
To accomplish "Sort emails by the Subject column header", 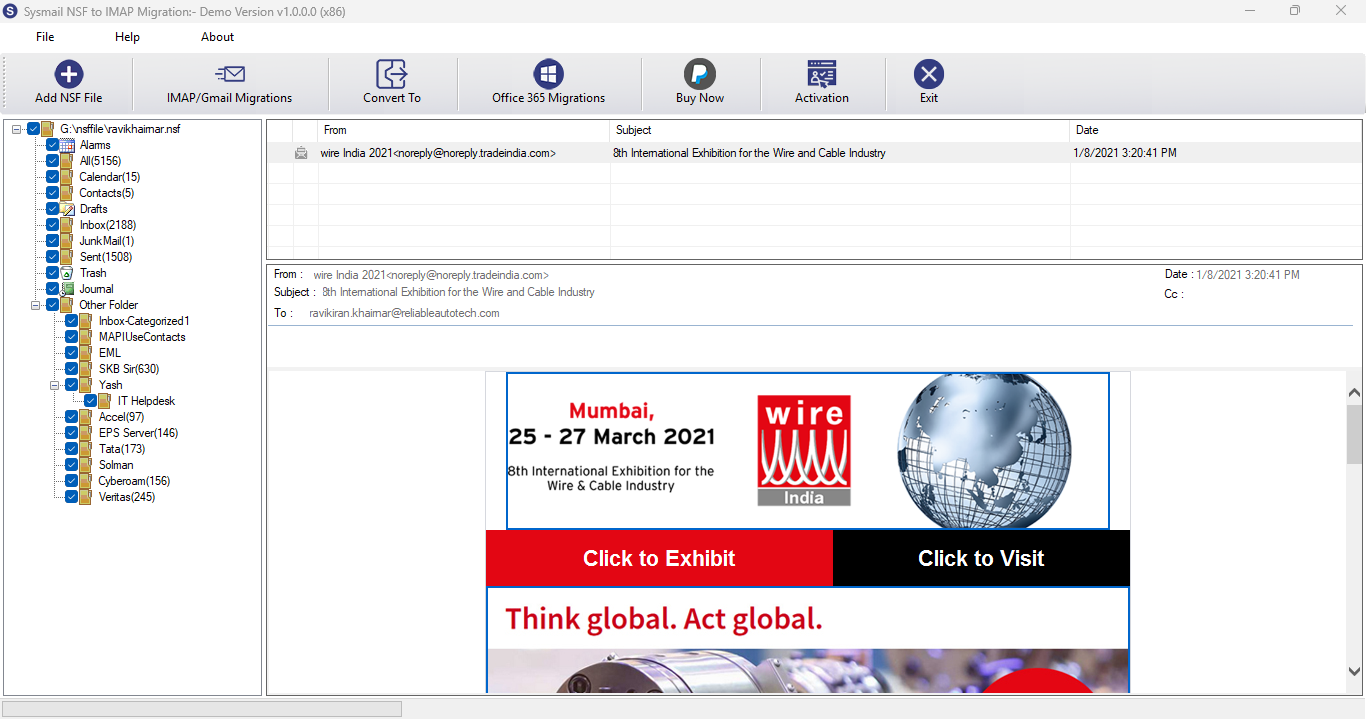I will click(839, 130).
